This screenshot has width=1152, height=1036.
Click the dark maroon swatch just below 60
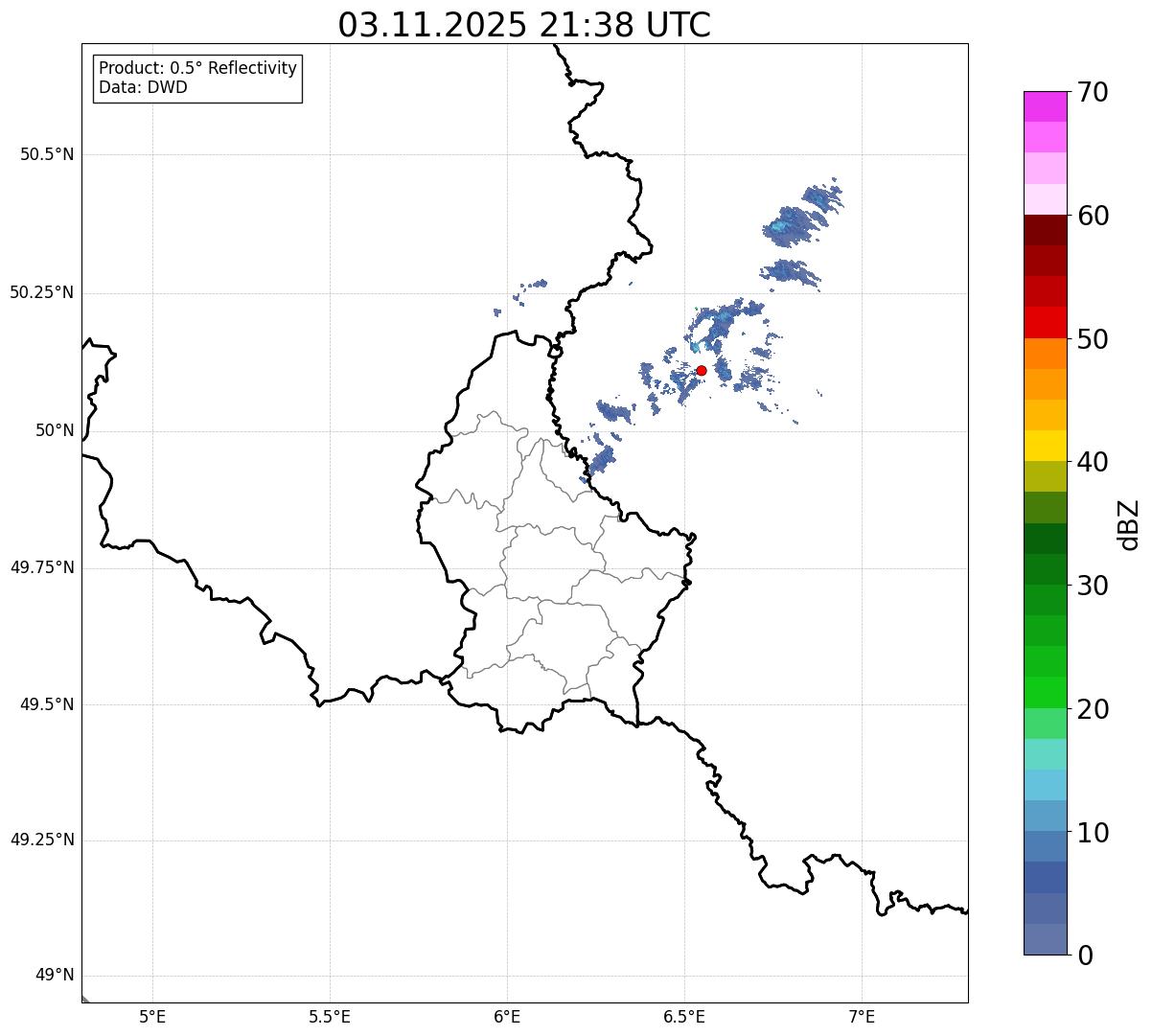tap(1046, 230)
